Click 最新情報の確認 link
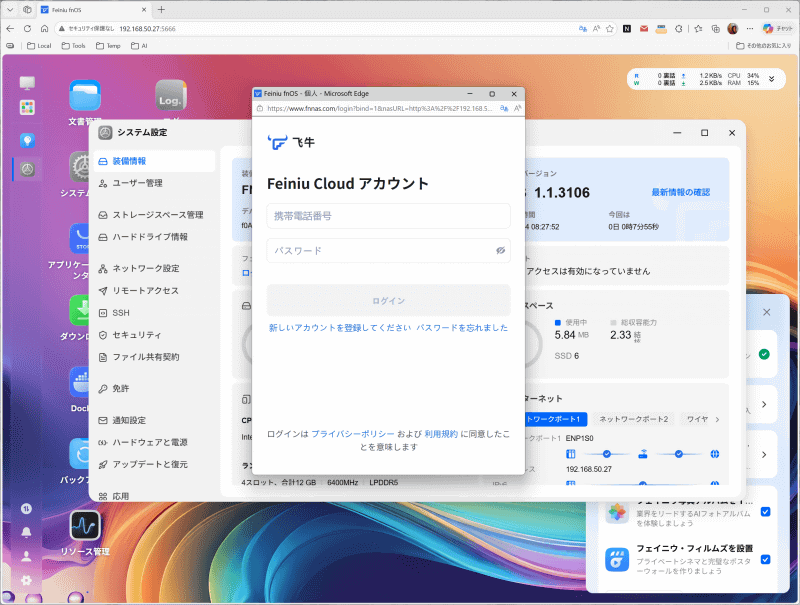The height and width of the screenshot is (605, 800). pyautogui.click(x=681, y=192)
